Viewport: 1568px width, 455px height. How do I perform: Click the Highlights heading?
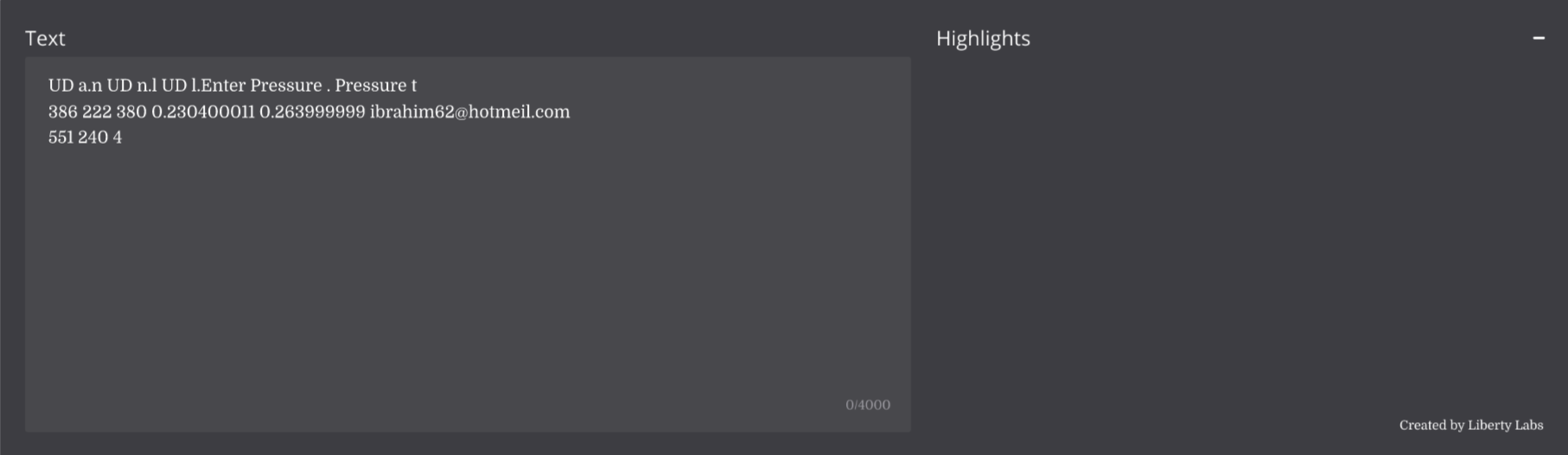coord(983,38)
